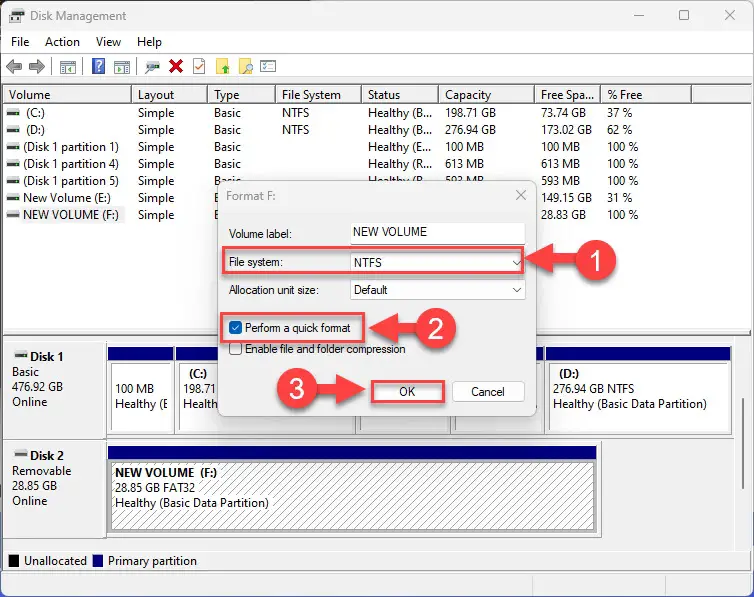Click the 149.15 GB free space cell
The width and height of the screenshot is (754, 597).
pyautogui.click(x=566, y=198)
